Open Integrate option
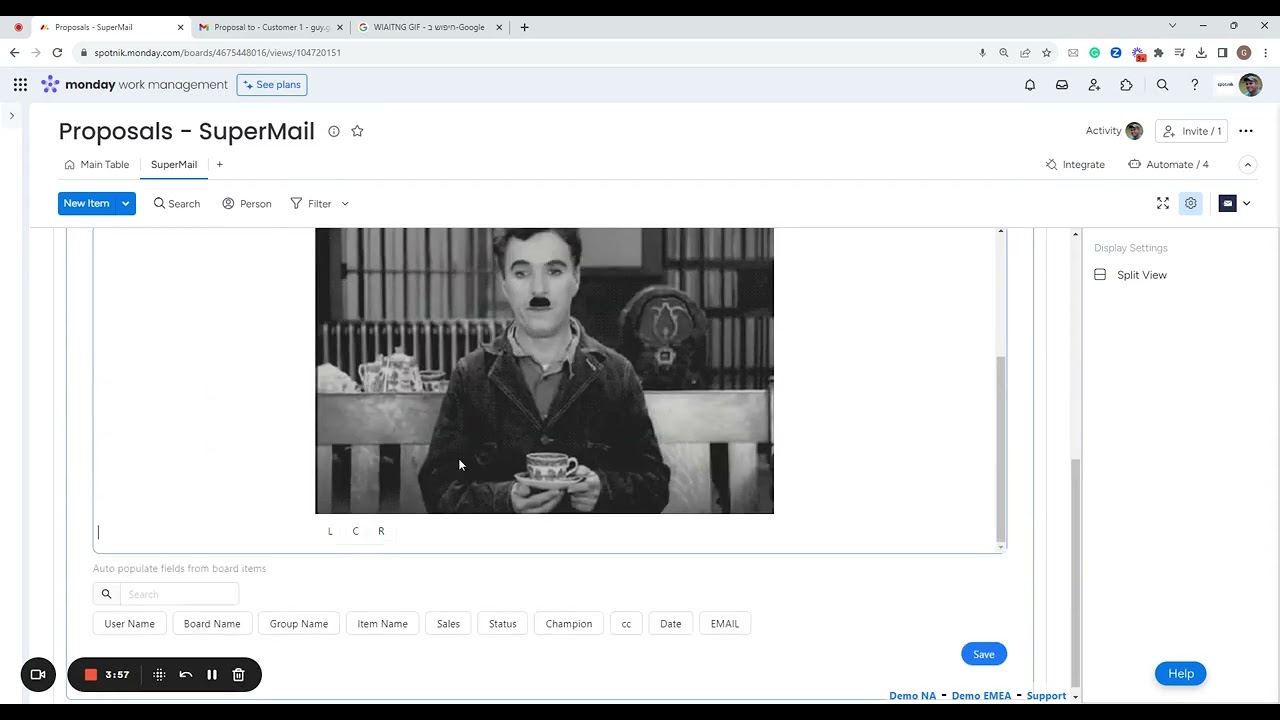 coord(1075,164)
